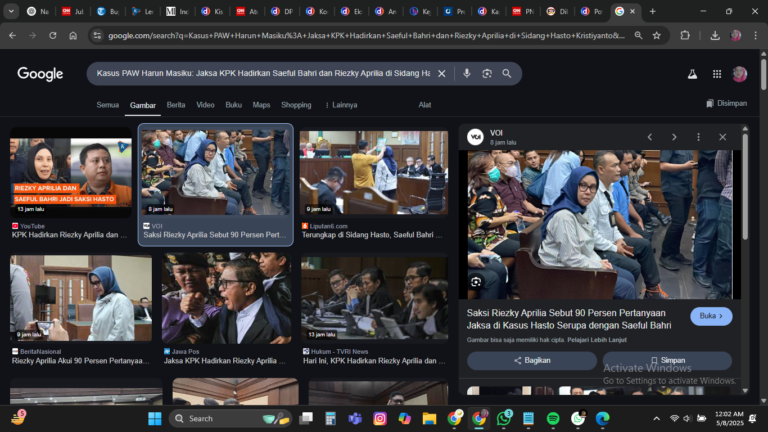This screenshot has height=432, width=768.
Task: Share image with Bagikan button
Action: (x=532, y=360)
